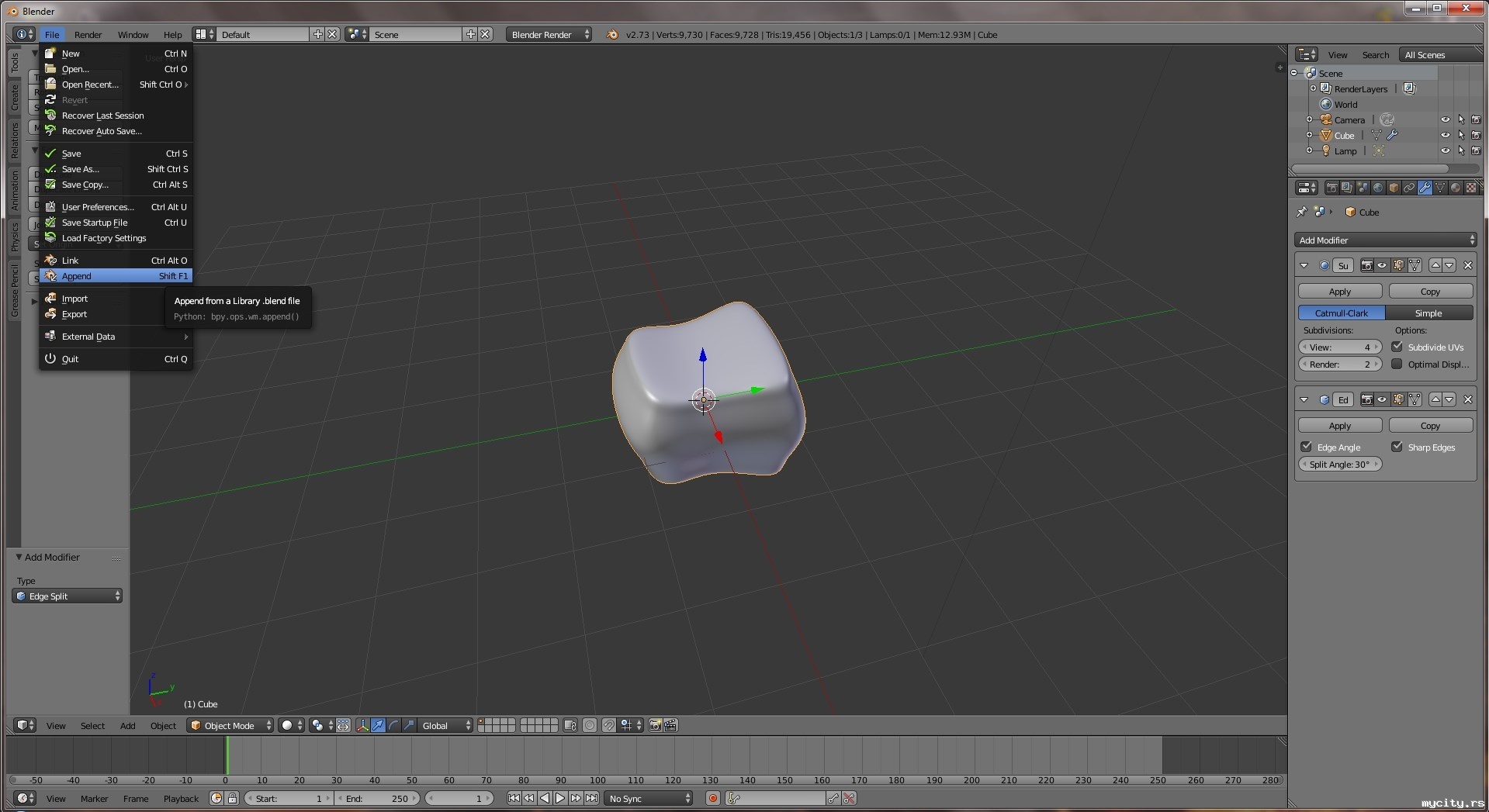Click the red auto-keyframe record button
This screenshot has height=812, width=1489.
pos(713,798)
